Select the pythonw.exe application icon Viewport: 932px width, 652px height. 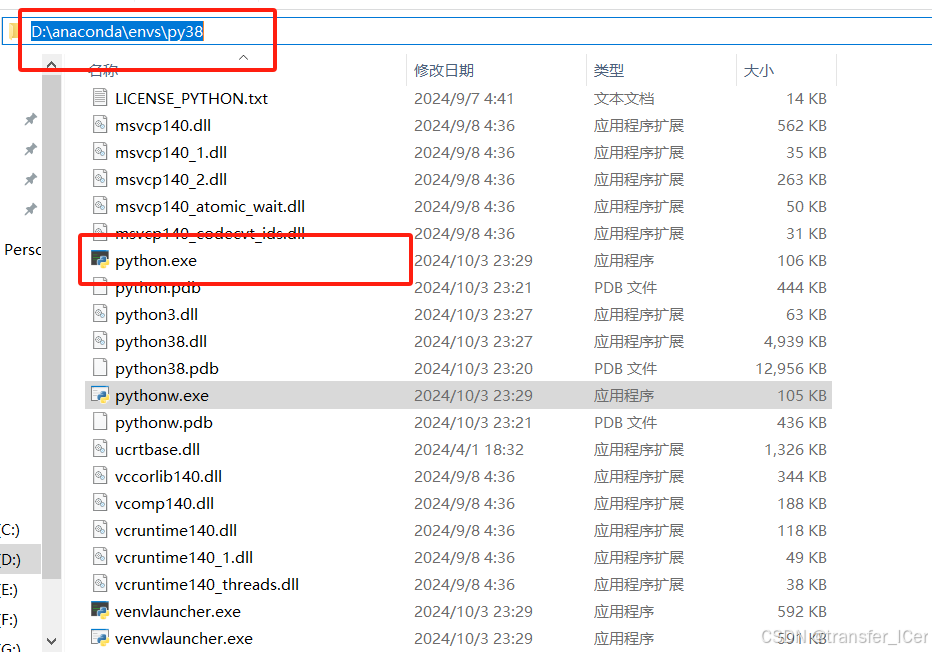[100, 395]
